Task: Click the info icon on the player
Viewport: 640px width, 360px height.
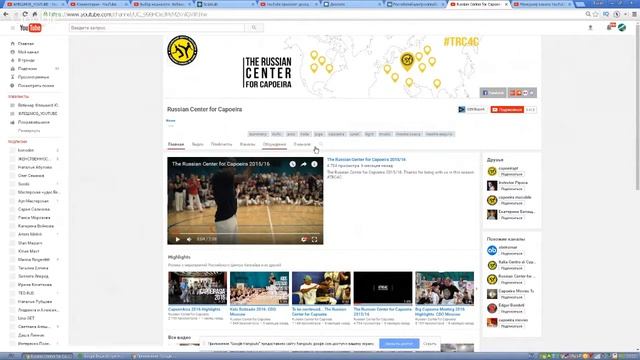Action: pos(314,164)
